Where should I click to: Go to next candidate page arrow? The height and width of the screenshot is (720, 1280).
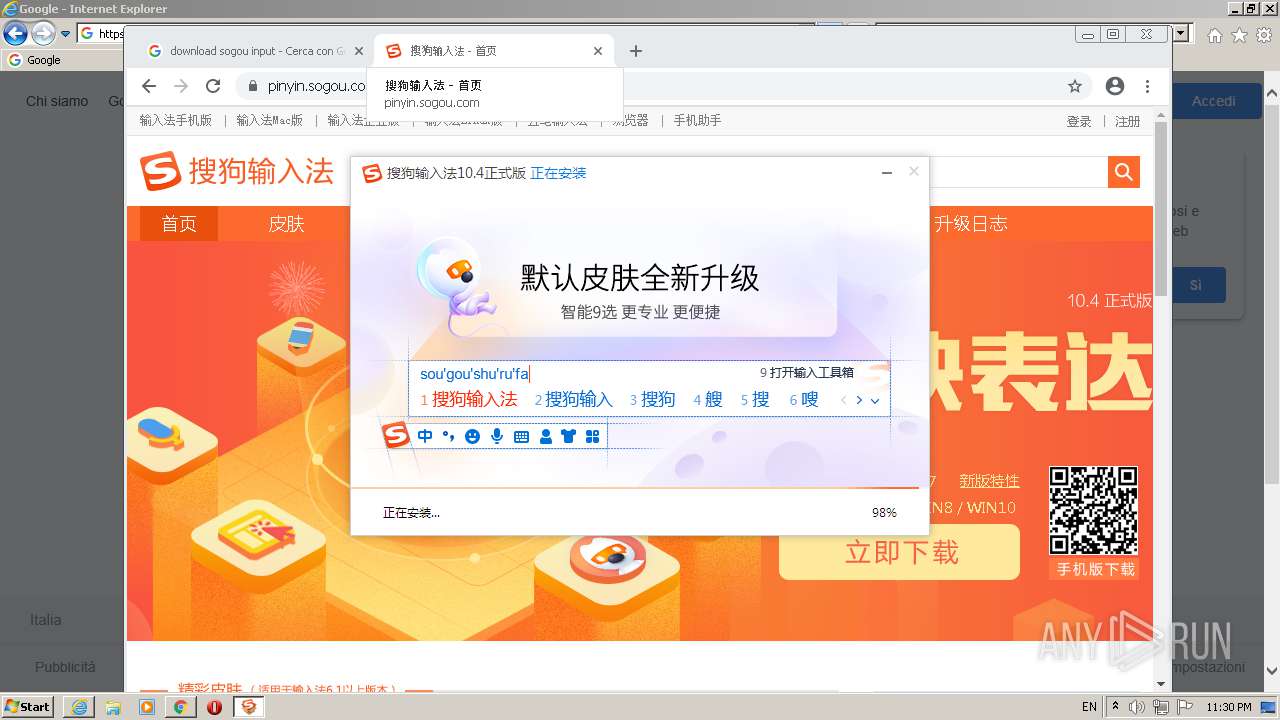[859, 400]
